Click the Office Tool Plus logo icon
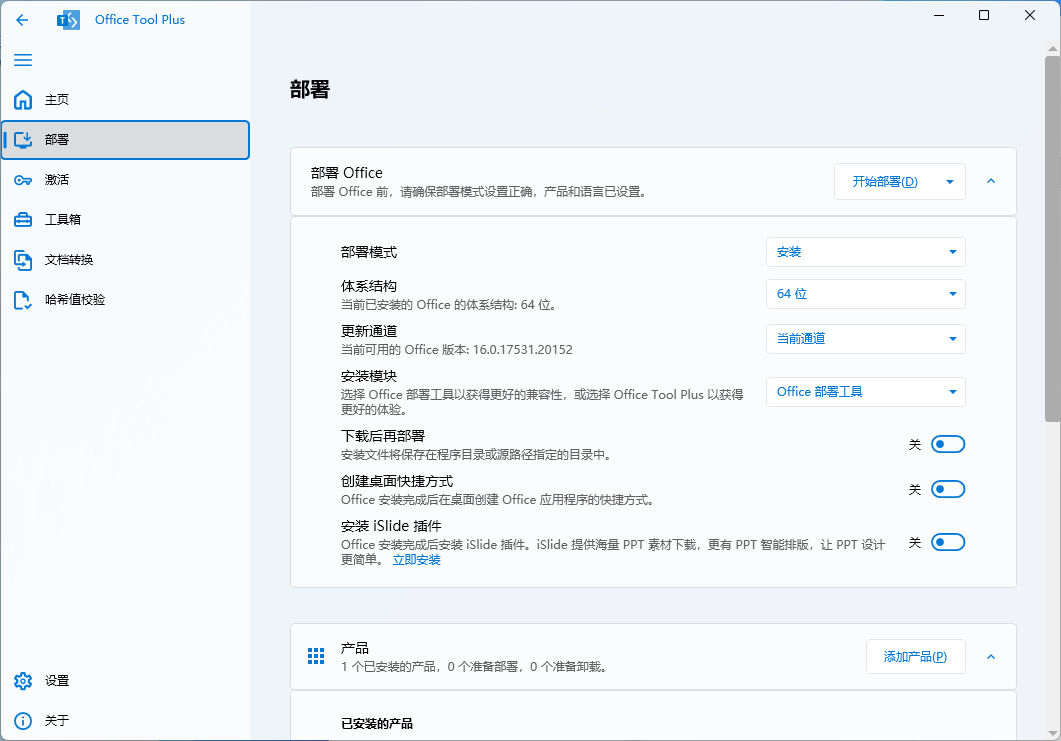The width and height of the screenshot is (1061, 741). (x=68, y=20)
